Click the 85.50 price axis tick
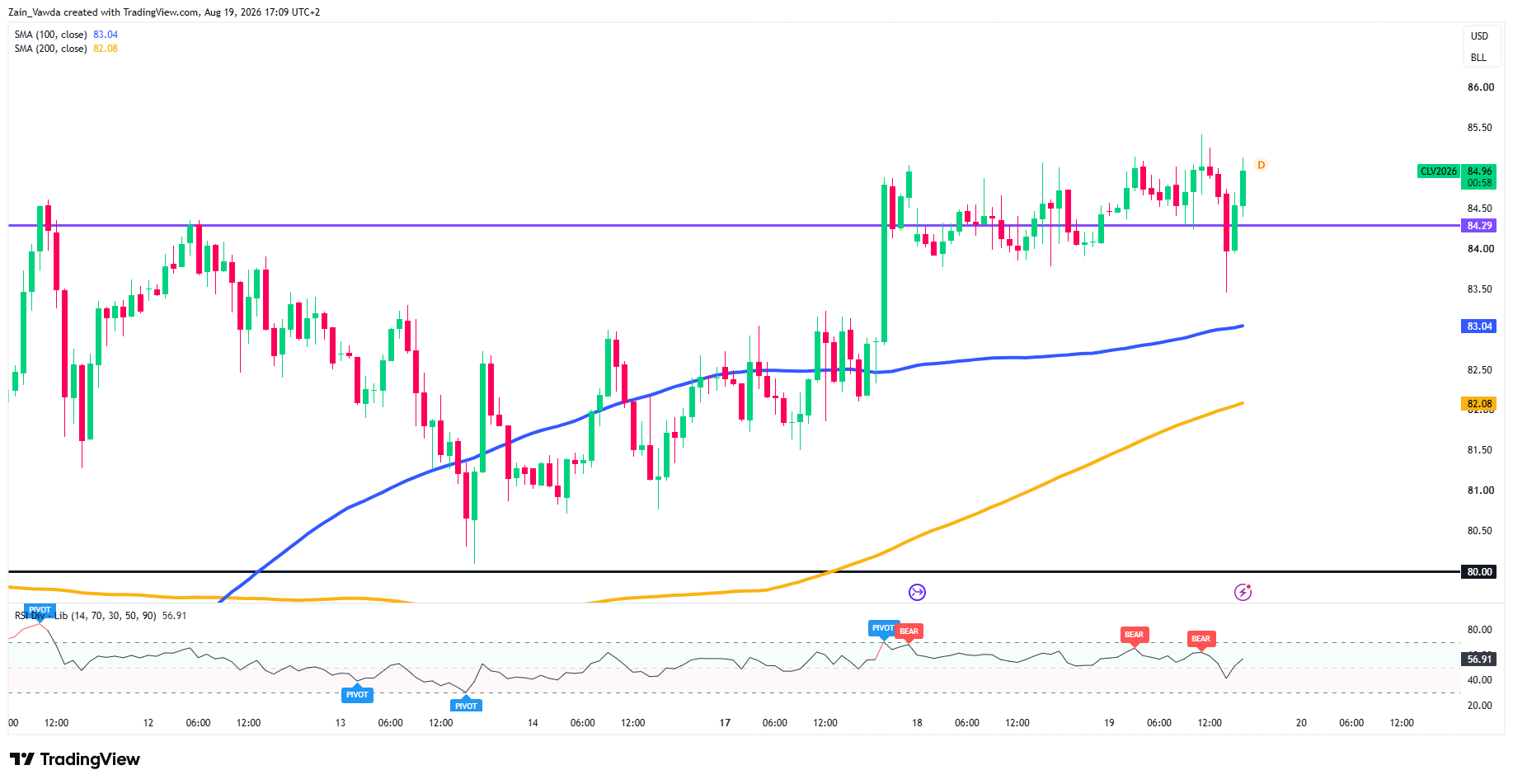 click(1480, 128)
